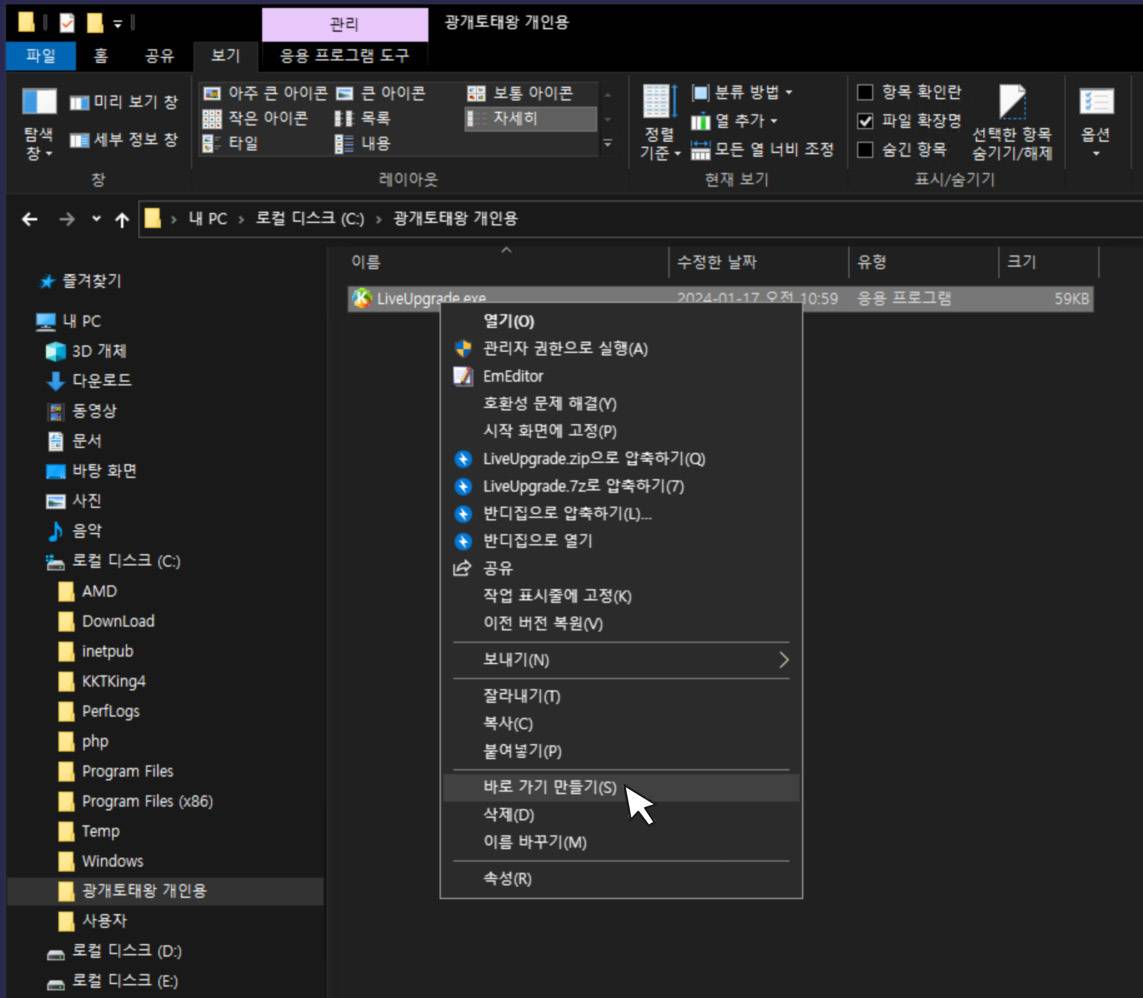Expand the Send to submenu arrow
1143x998 pixels.
click(x=783, y=660)
